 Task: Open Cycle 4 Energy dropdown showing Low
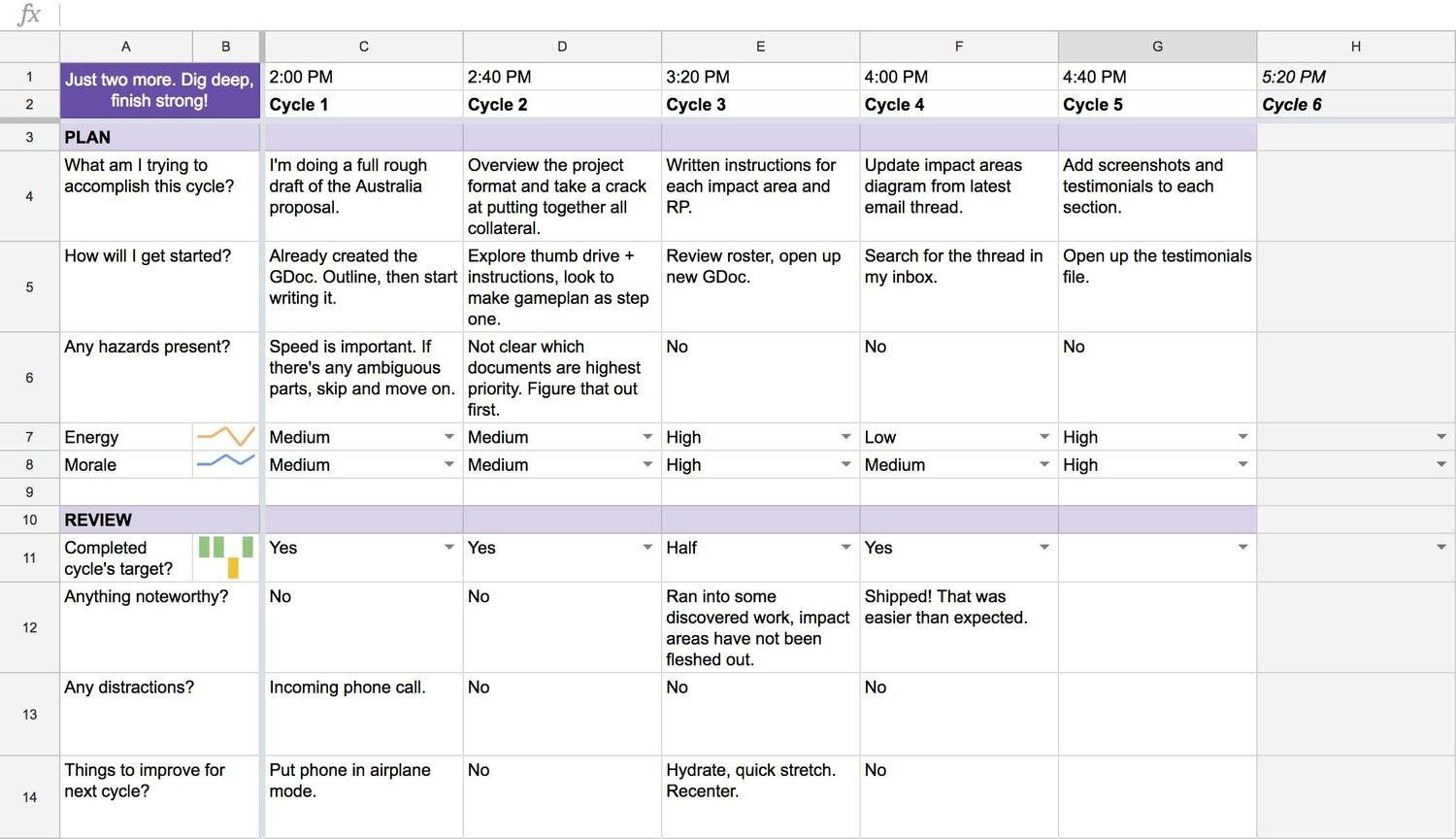(x=1044, y=437)
